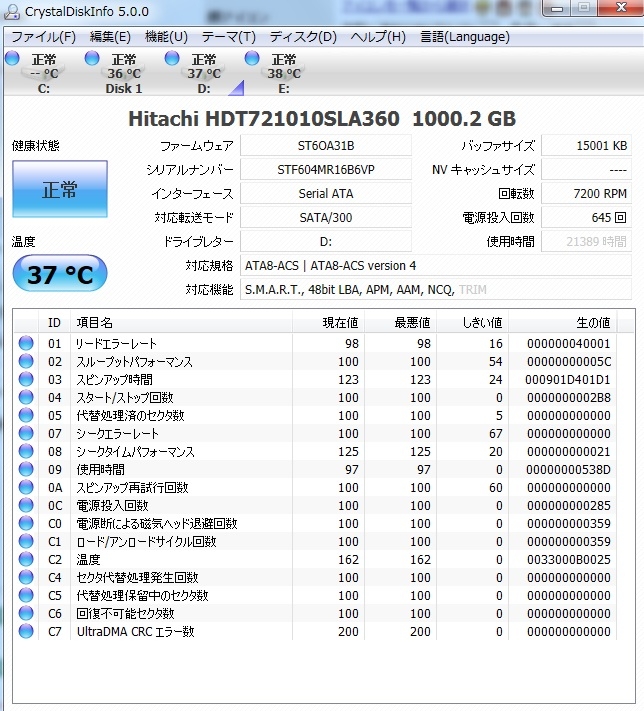Open the ディスク(D) menu

(303, 37)
